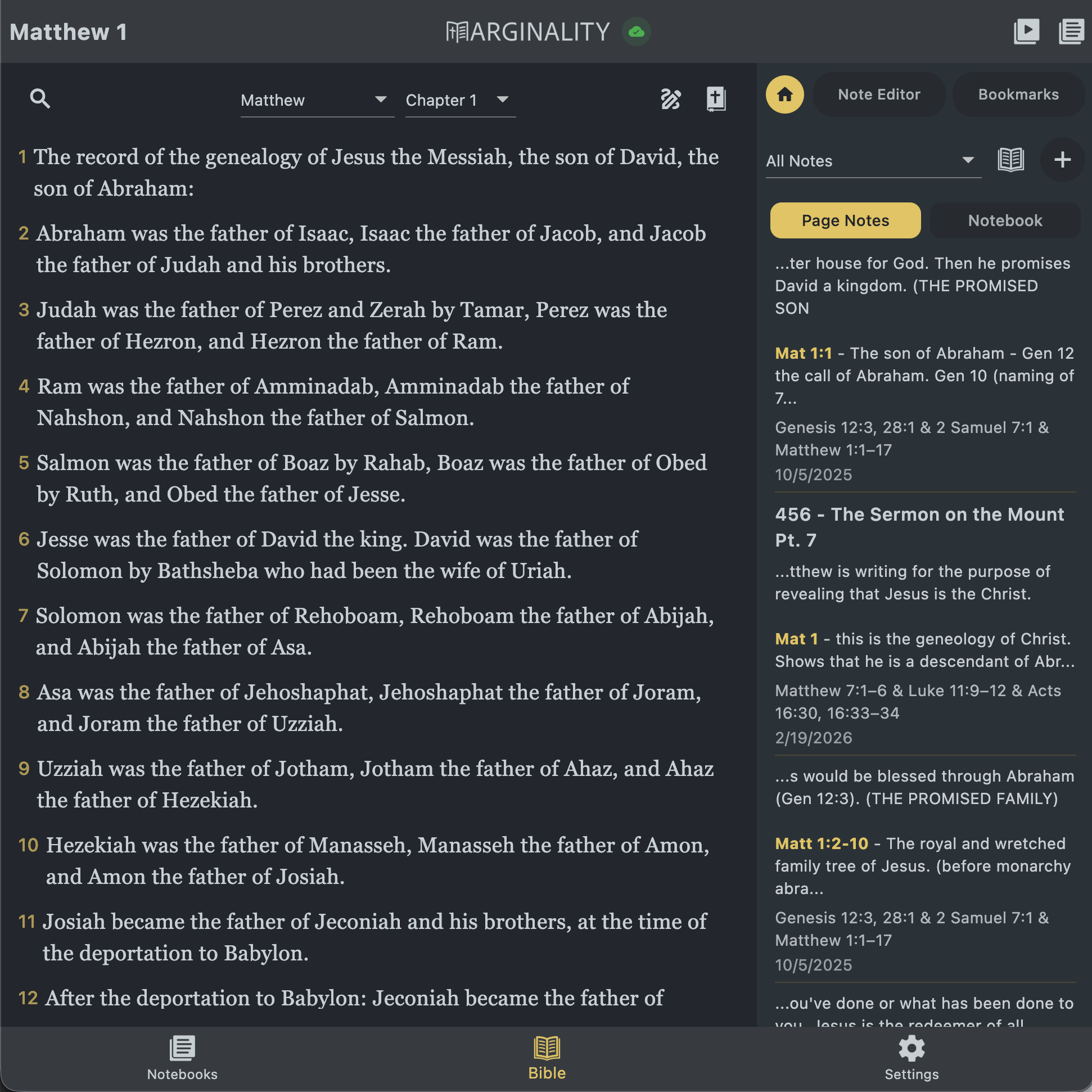This screenshot has width=1092, height=1092.
Task: Open the video library icon in the top bar
Action: [1027, 31]
